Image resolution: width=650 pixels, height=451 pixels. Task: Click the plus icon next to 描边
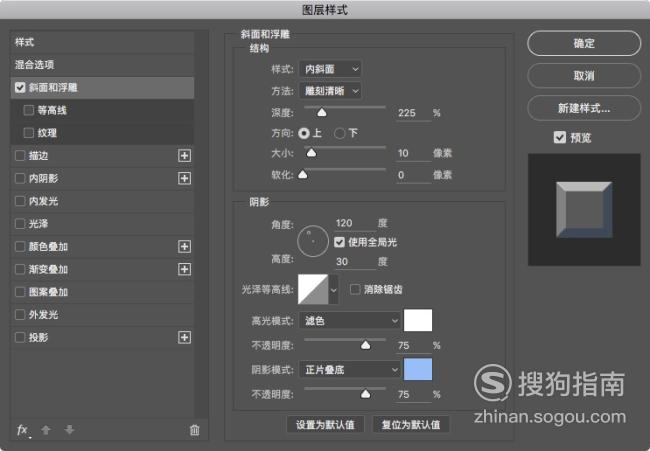tap(184, 156)
